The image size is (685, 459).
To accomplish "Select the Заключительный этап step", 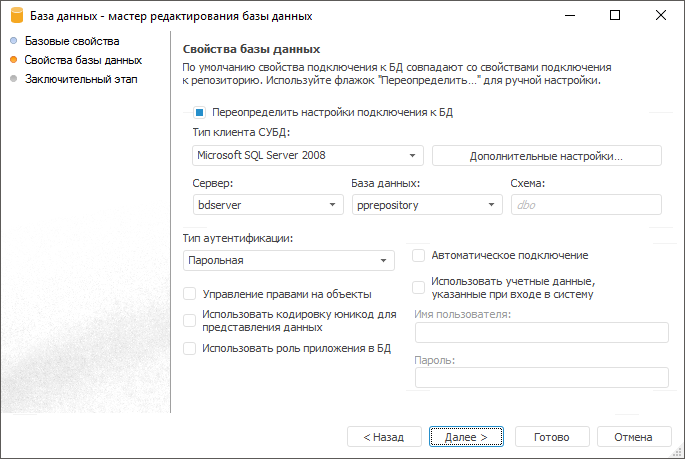I will pos(81,79).
